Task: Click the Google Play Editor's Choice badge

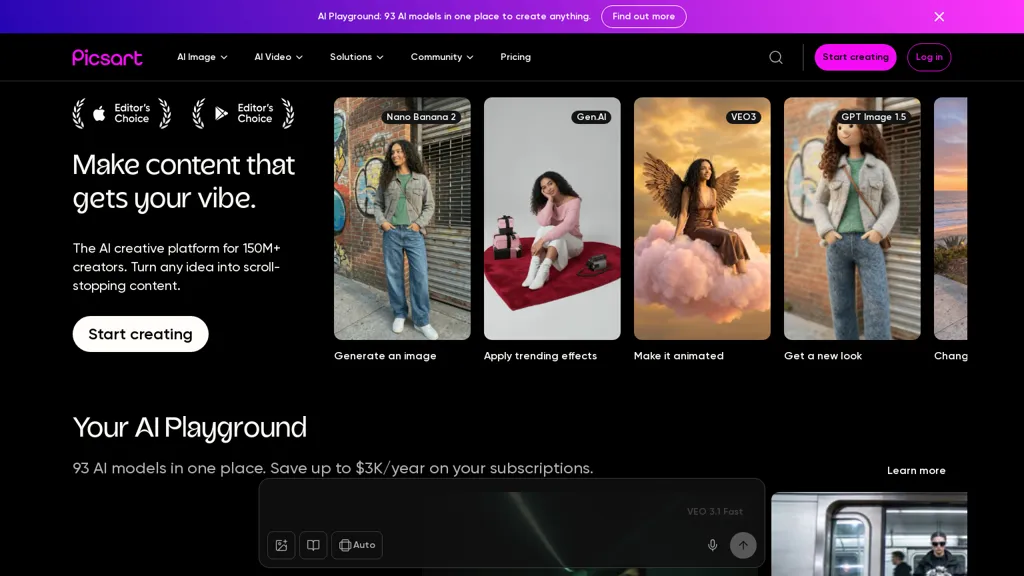Action: (x=243, y=113)
